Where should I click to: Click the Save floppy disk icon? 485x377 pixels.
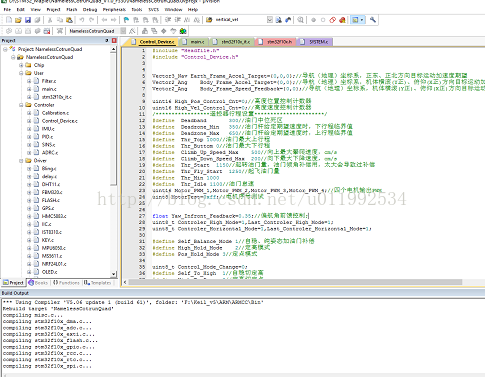click(28, 20)
